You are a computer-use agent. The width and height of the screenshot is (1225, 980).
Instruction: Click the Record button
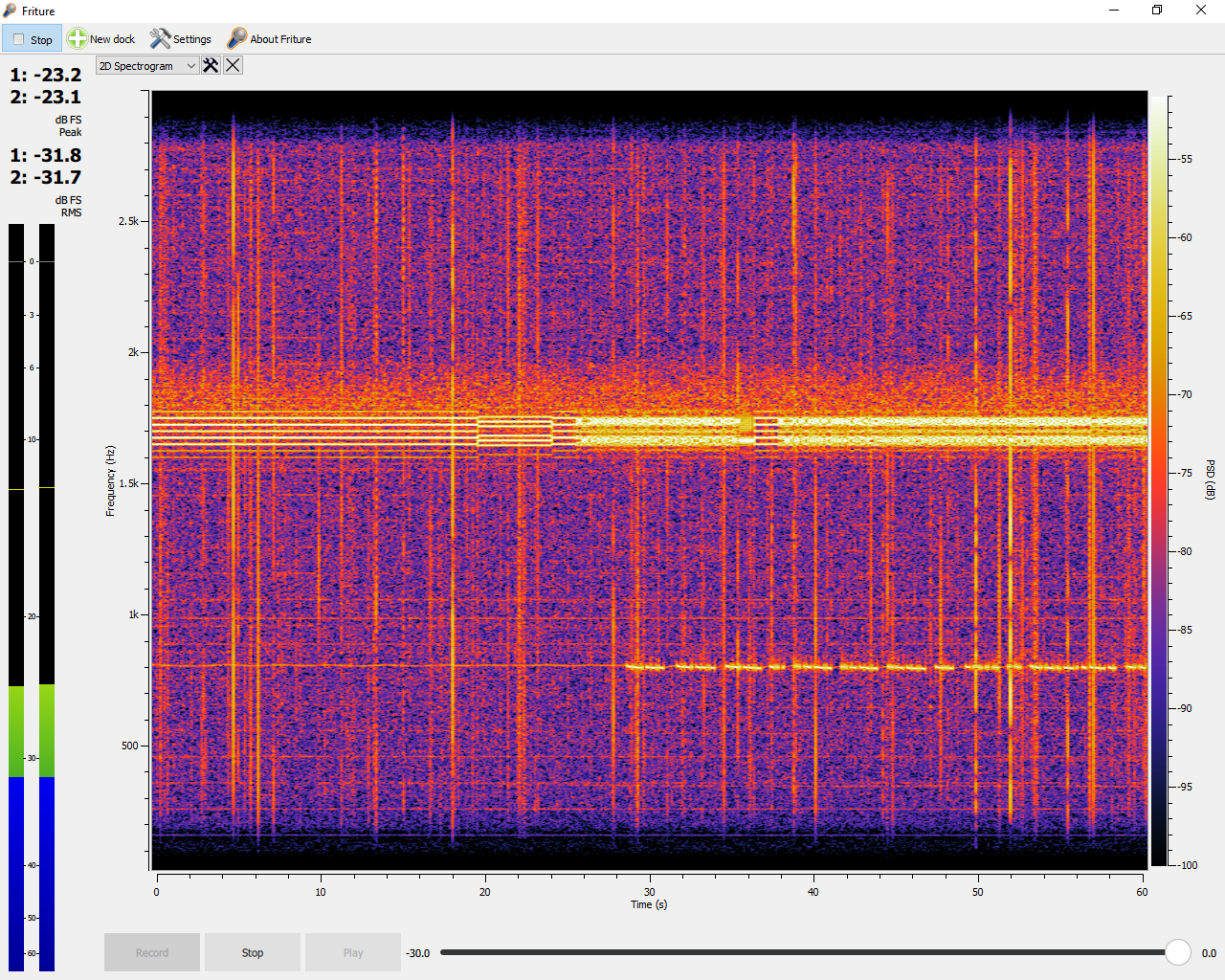click(x=152, y=952)
